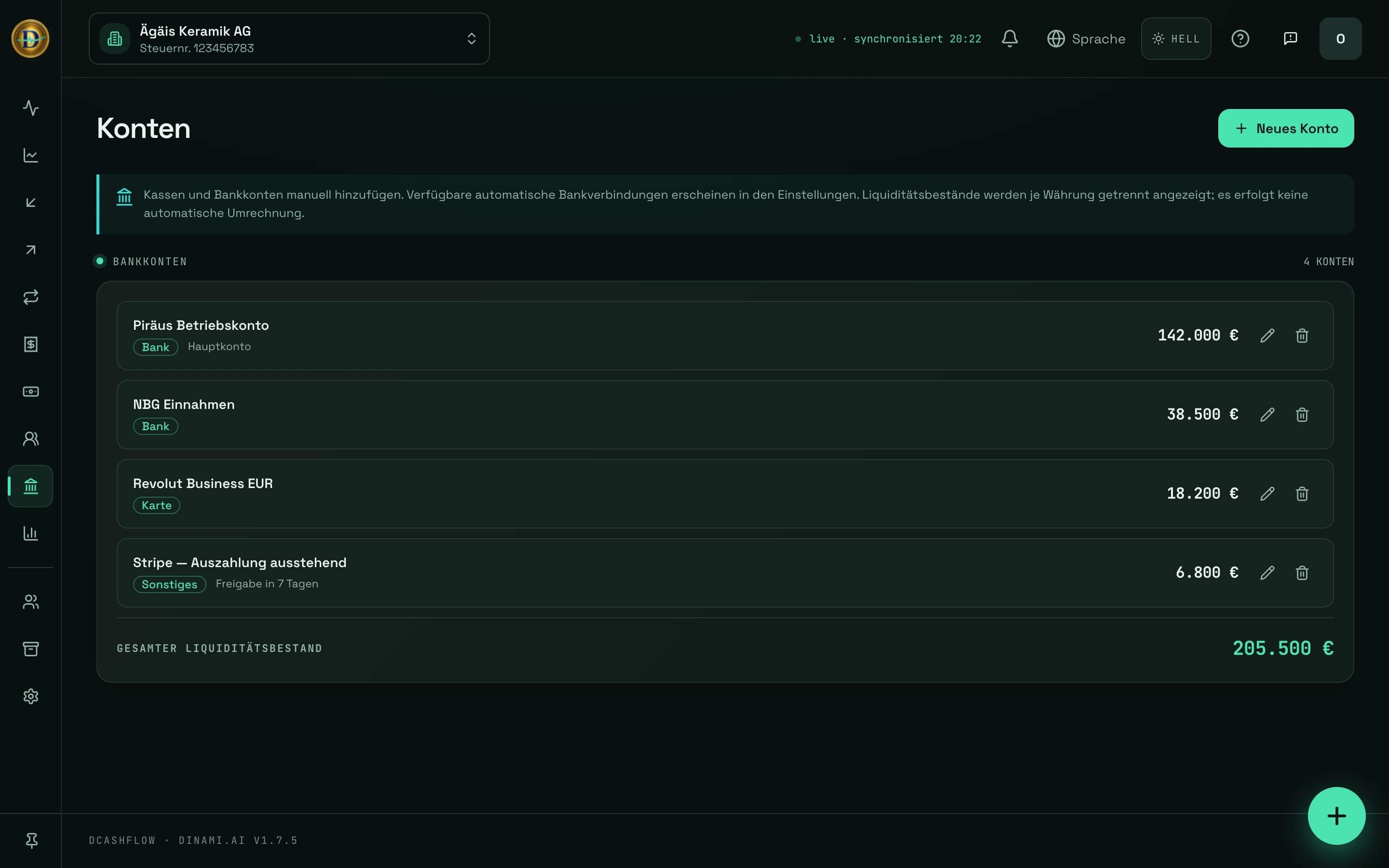This screenshot has height=868, width=1389.
Task: Delete the NBG Einnahmen account
Action: [x=1302, y=415]
